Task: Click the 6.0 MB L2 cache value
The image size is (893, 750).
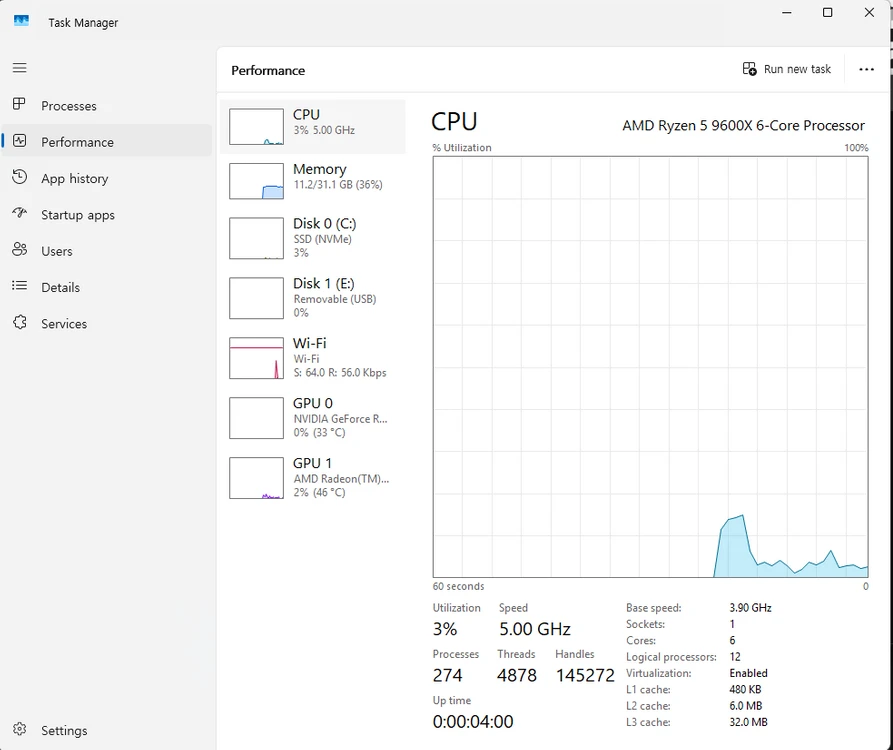Action: coord(745,706)
